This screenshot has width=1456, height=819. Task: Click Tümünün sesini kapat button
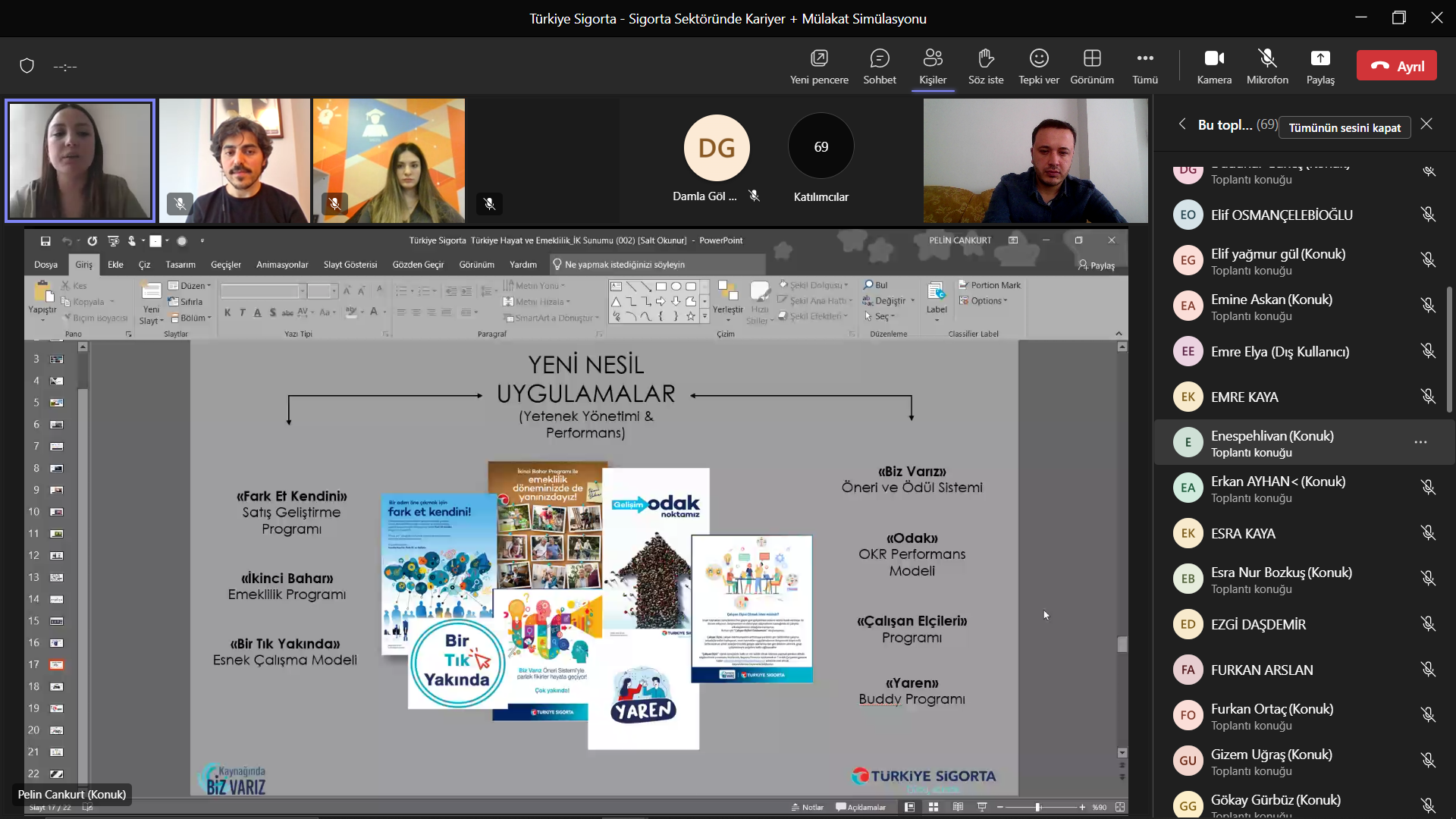point(1345,127)
